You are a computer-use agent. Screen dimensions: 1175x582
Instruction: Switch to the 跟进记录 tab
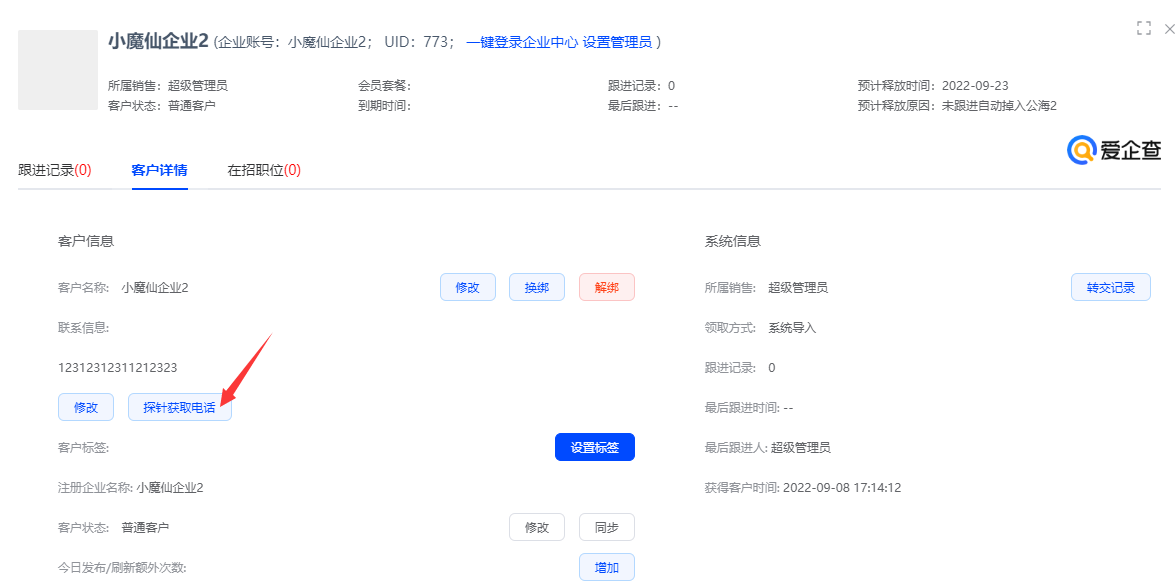click(54, 170)
